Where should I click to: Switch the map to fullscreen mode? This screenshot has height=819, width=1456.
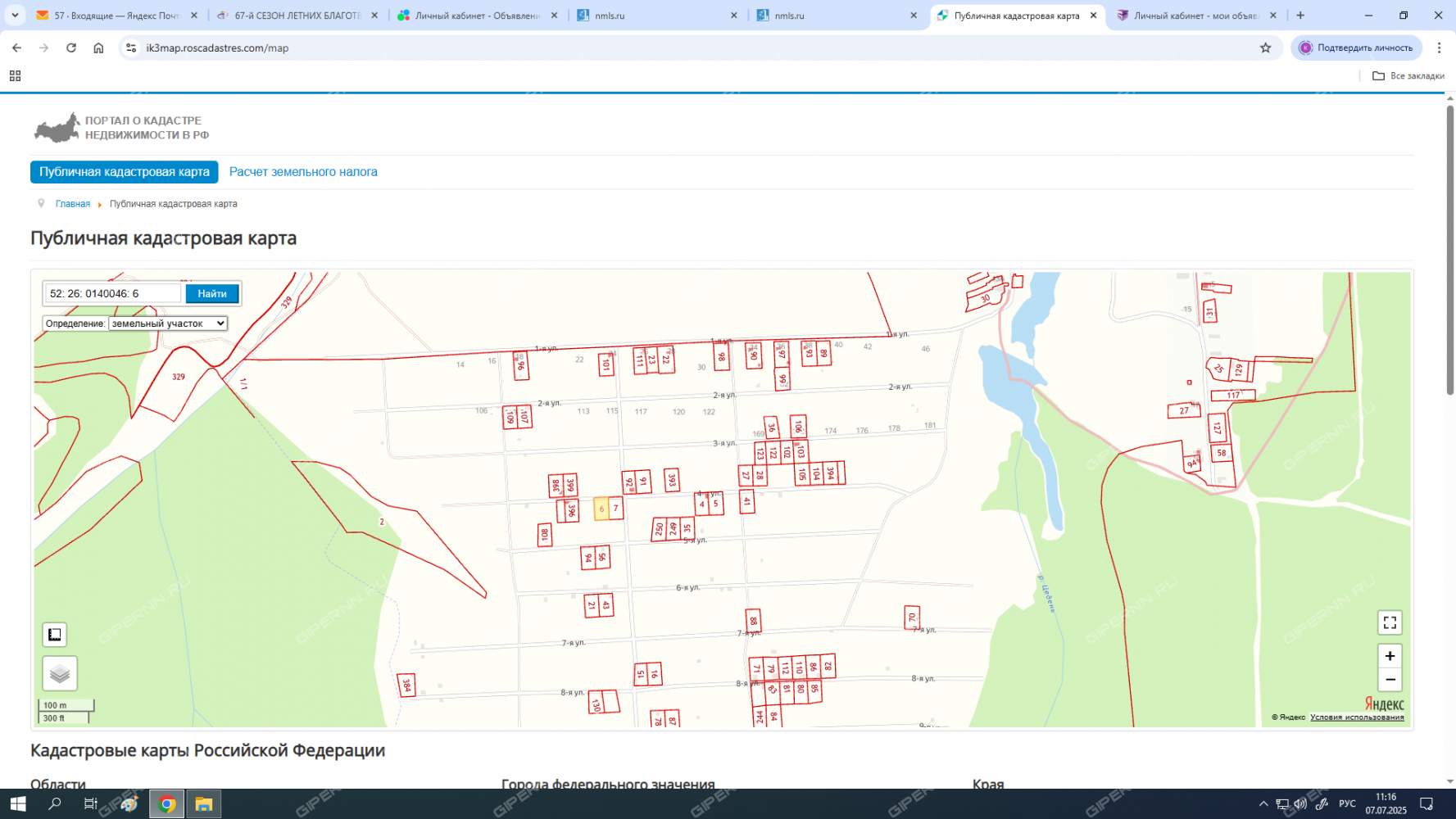point(1390,623)
